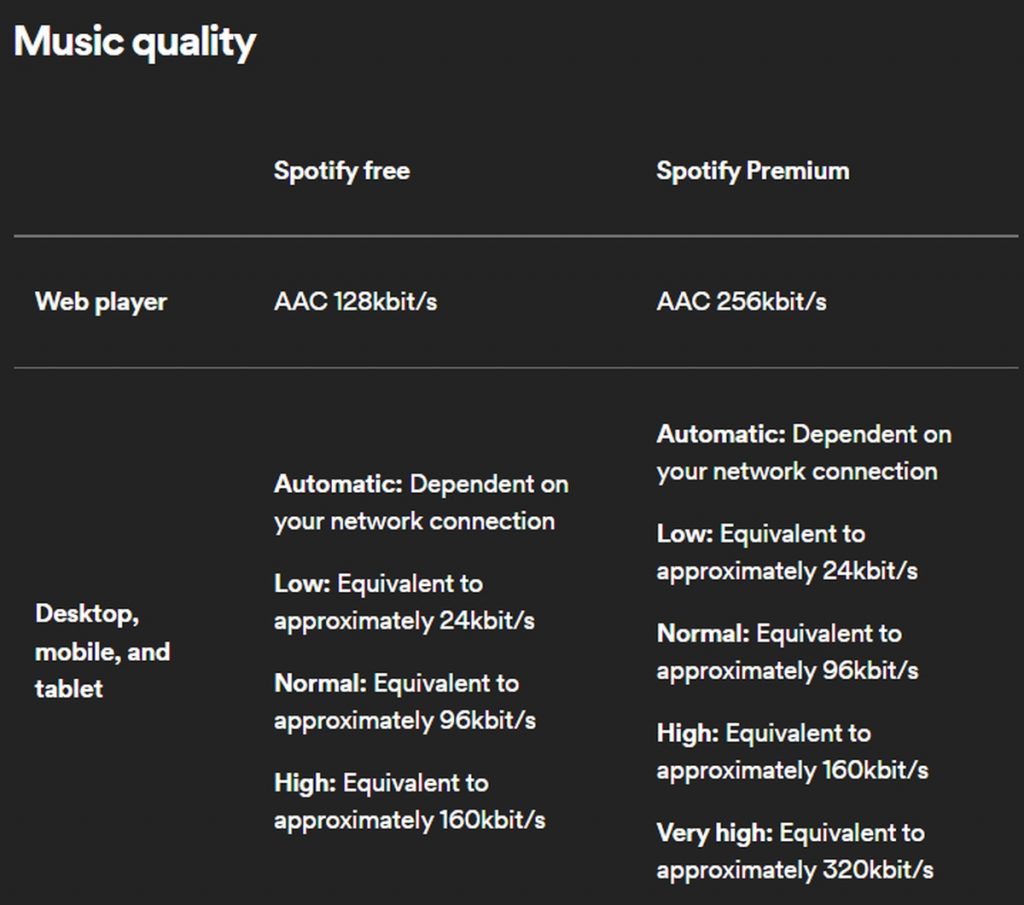The height and width of the screenshot is (905, 1024).
Task: Click Automatic entry under Spotify free
Action: tap(420, 503)
